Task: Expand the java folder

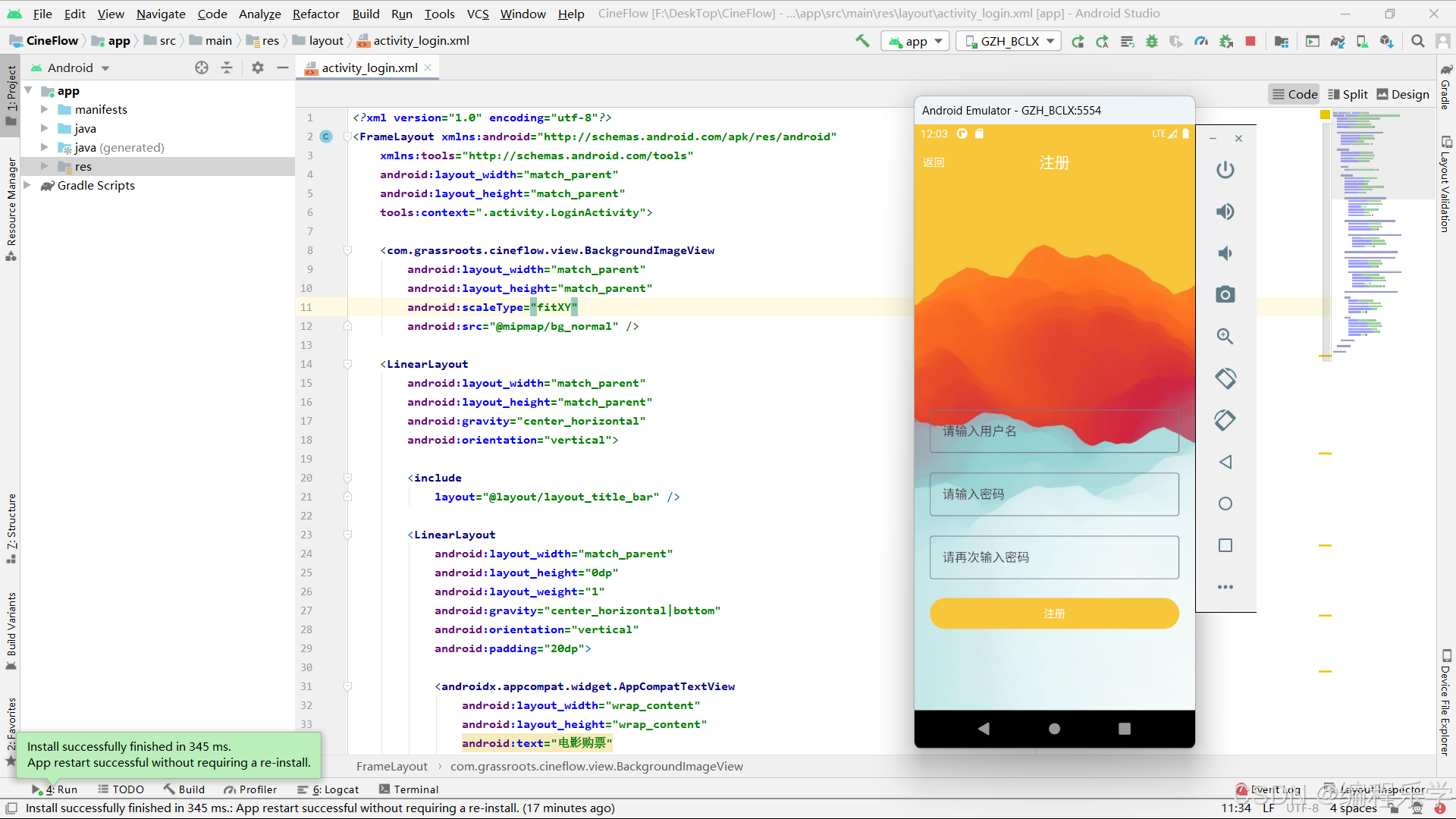Action: [x=44, y=128]
